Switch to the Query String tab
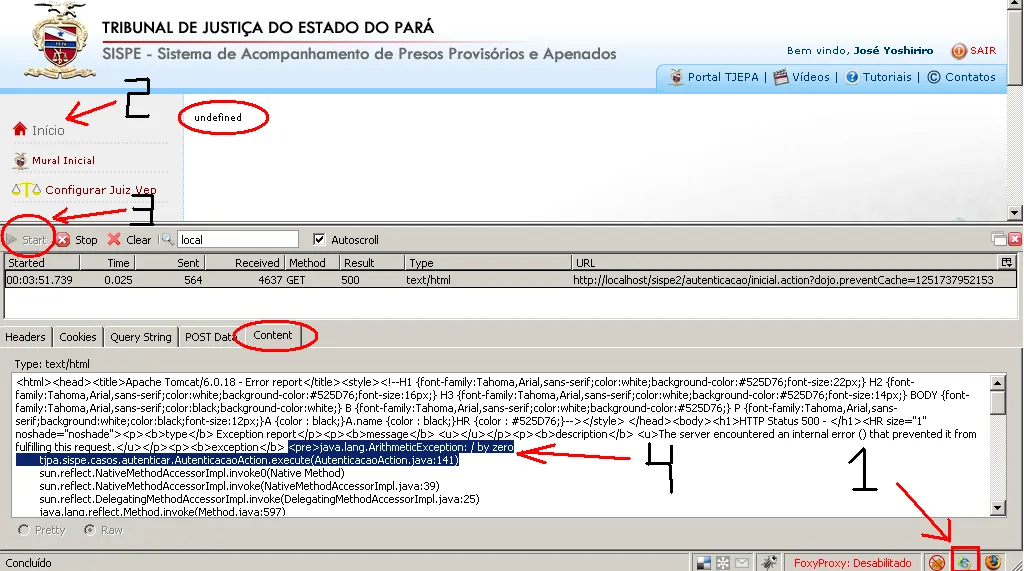 [140, 337]
